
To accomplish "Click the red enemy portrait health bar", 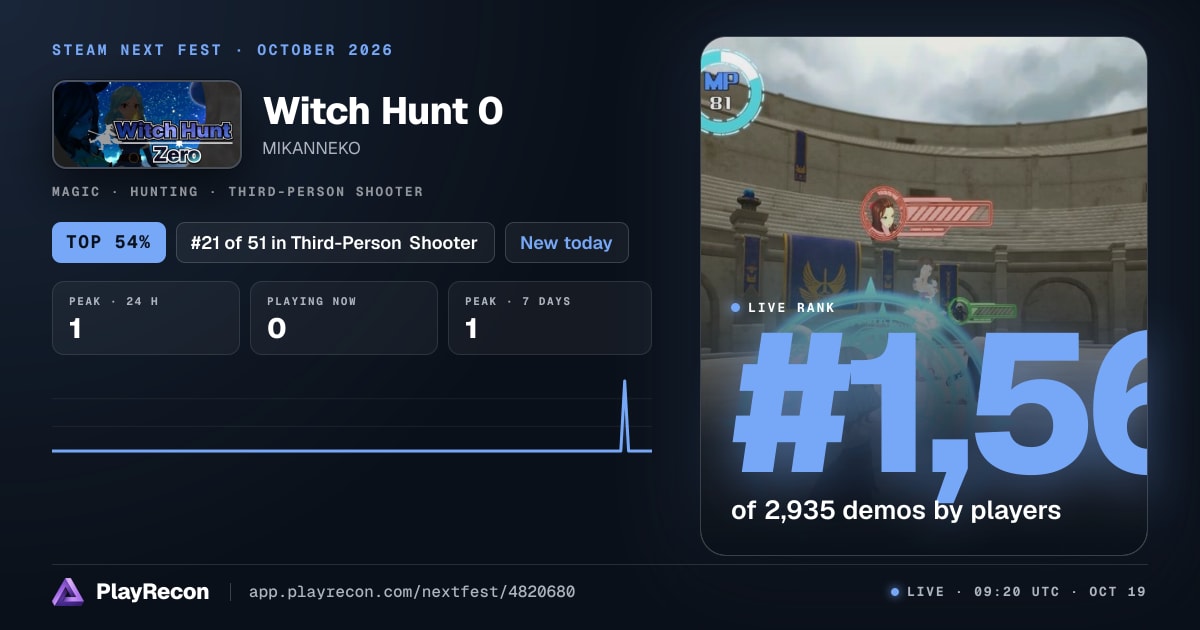I will coord(927,213).
